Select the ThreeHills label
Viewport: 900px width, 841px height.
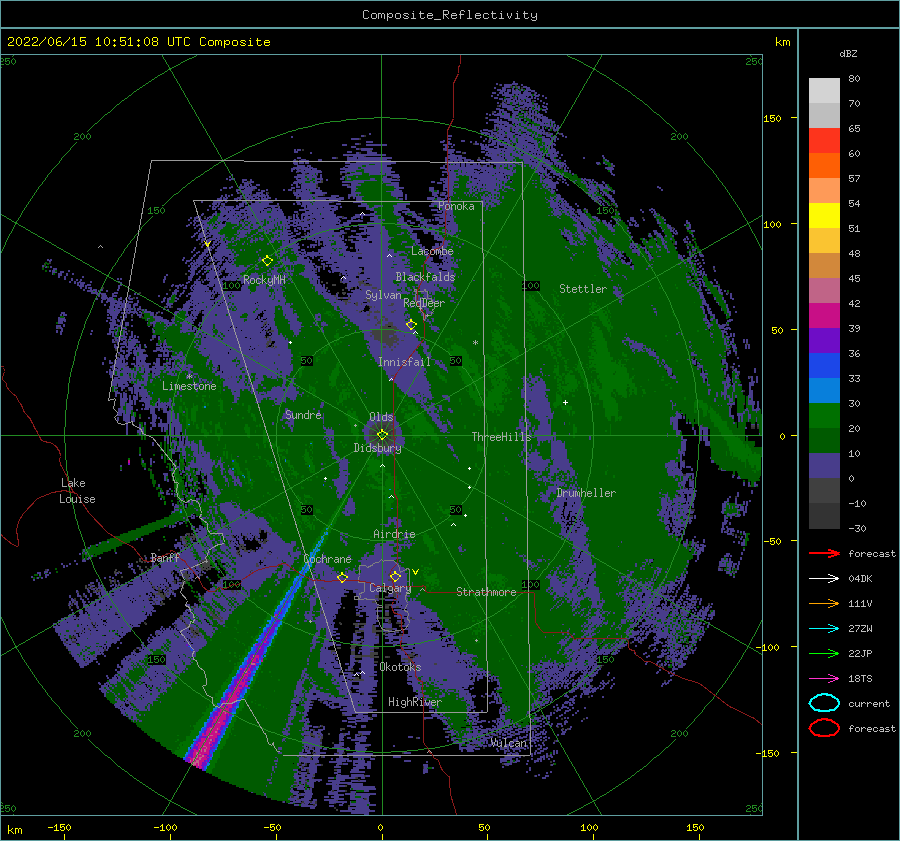click(501, 437)
